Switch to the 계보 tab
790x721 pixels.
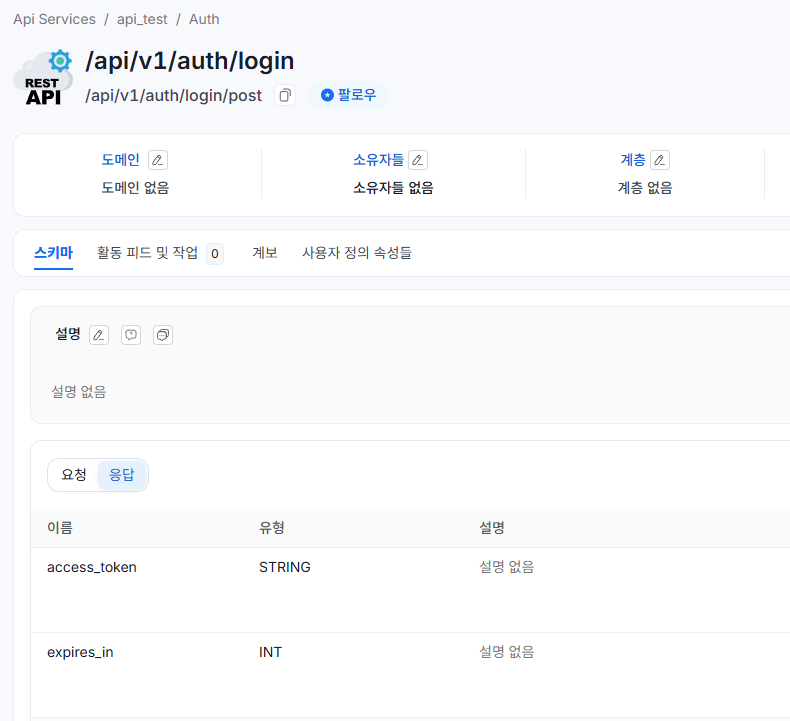(x=264, y=253)
